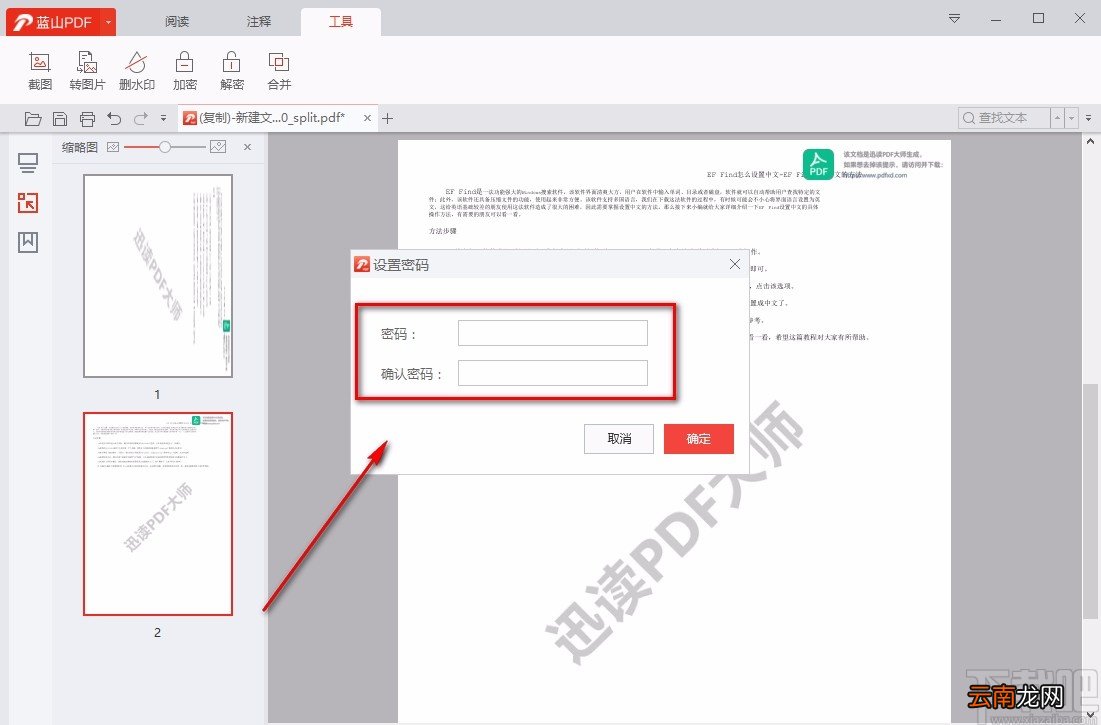Select the 工具 tab

point(341,22)
